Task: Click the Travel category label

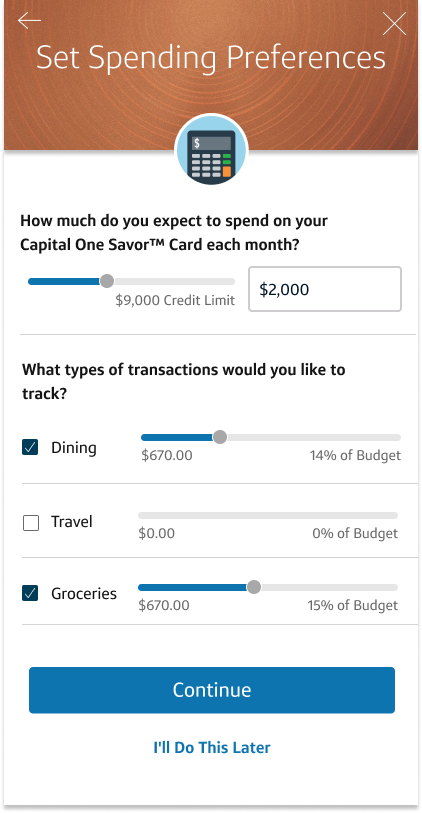Action: point(72,522)
